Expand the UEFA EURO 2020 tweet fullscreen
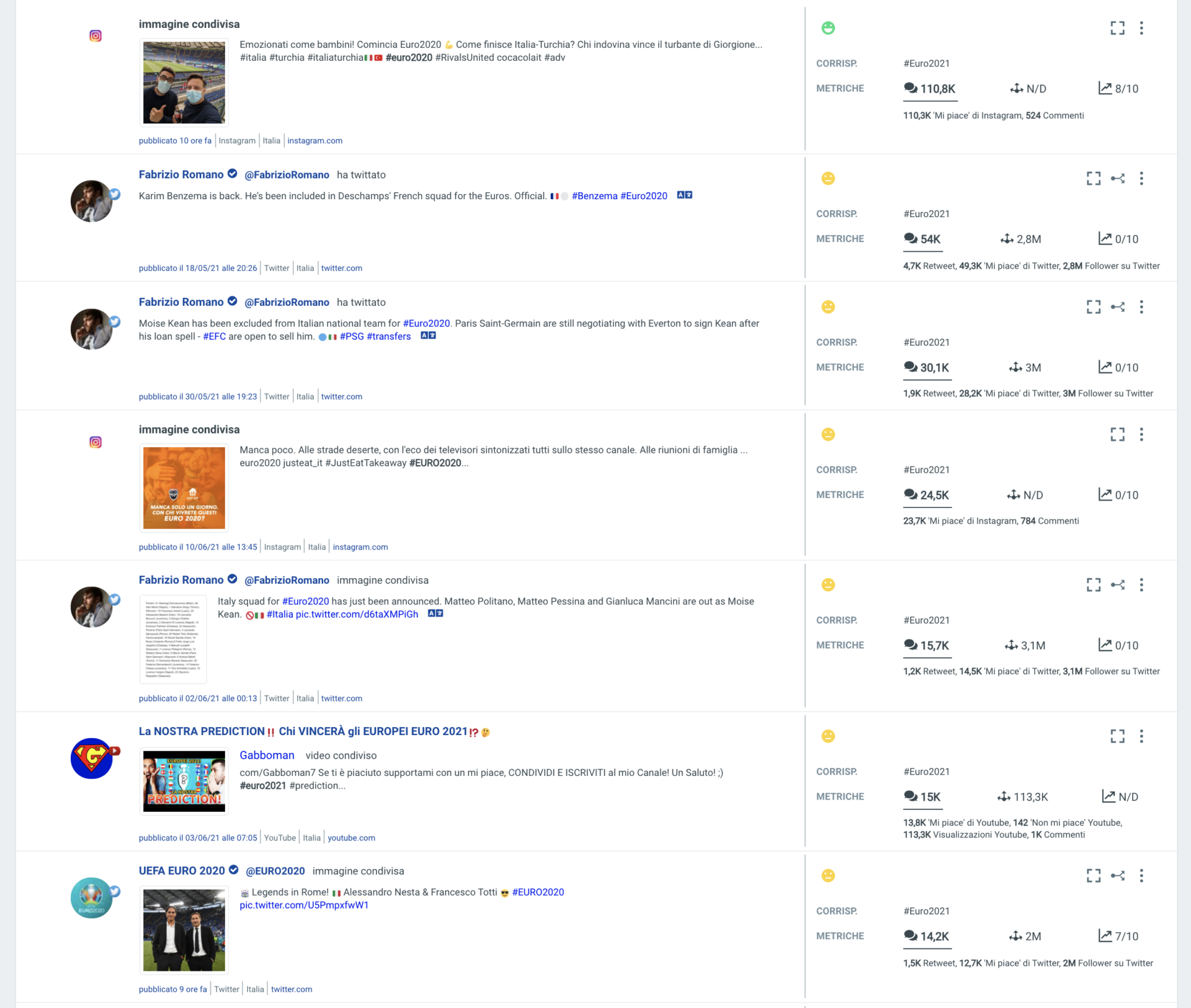The height and width of the screenshot is (1008, 1191). tap(1094, 876)
